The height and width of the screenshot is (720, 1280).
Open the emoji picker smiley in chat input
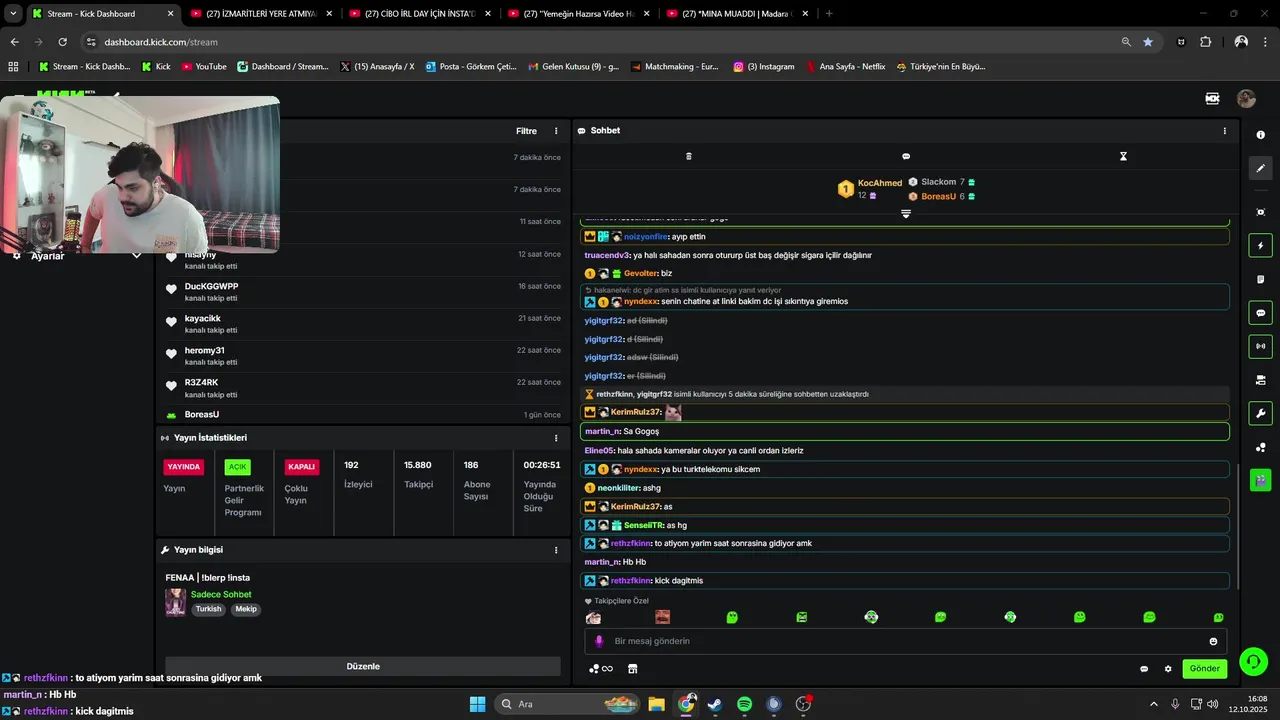(1214, 641)
